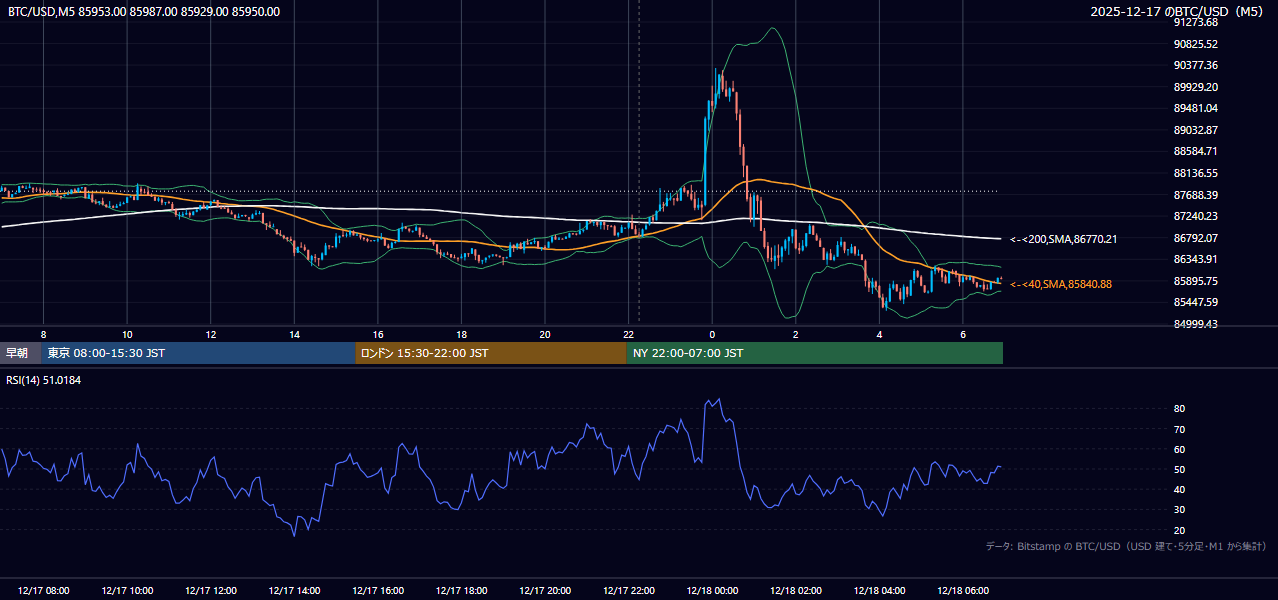Click the 12/17 10:00 time axis label
This screenshot has height=600, width=1278.
coord(127,591)
